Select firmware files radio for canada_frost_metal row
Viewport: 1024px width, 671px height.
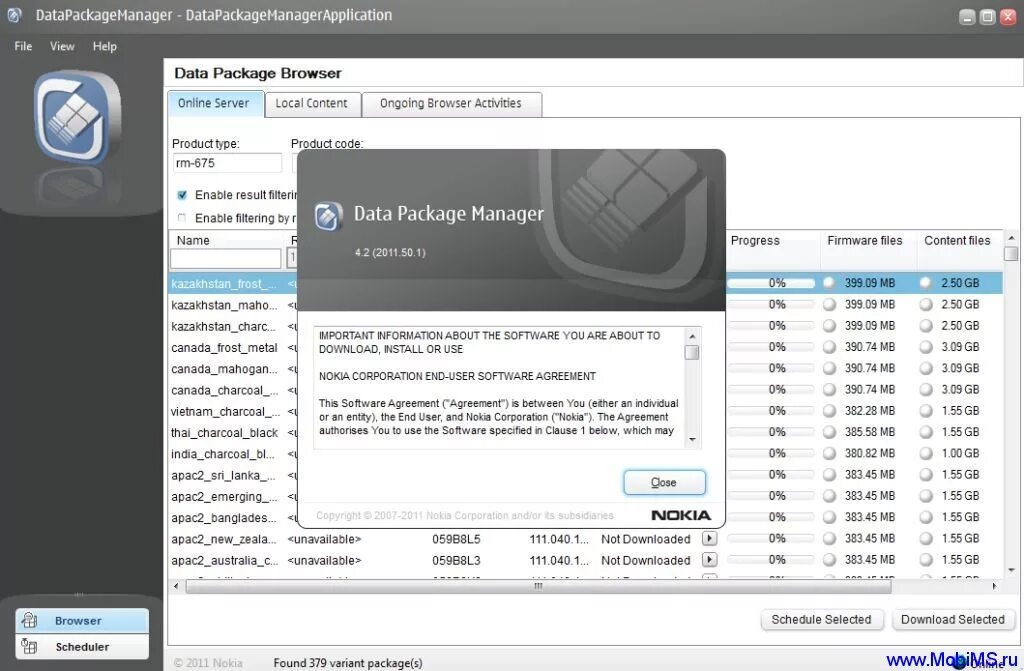click(829, 347)
